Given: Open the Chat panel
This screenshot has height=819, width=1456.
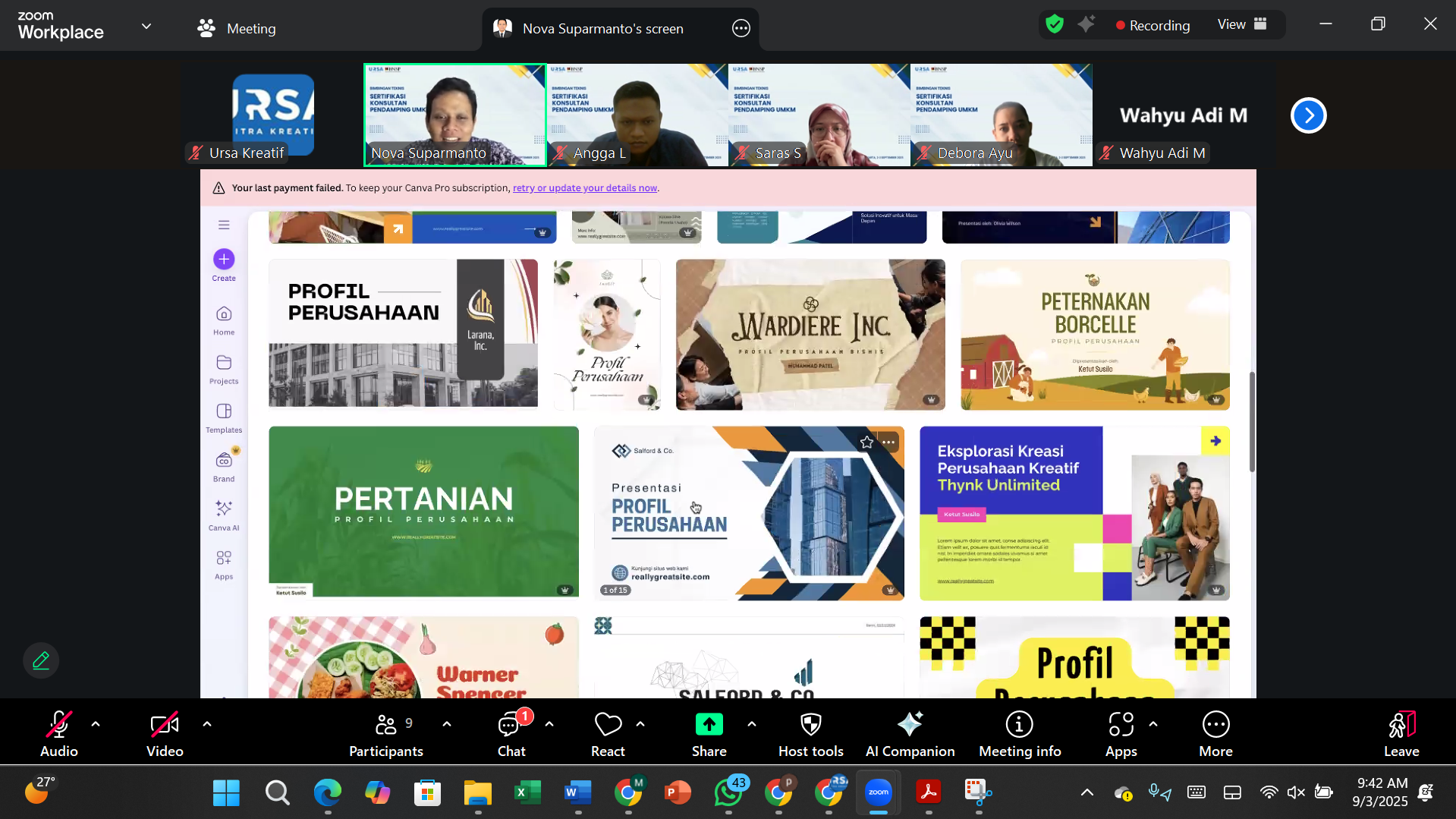Looking at the screenshot, I should [511, 734].
